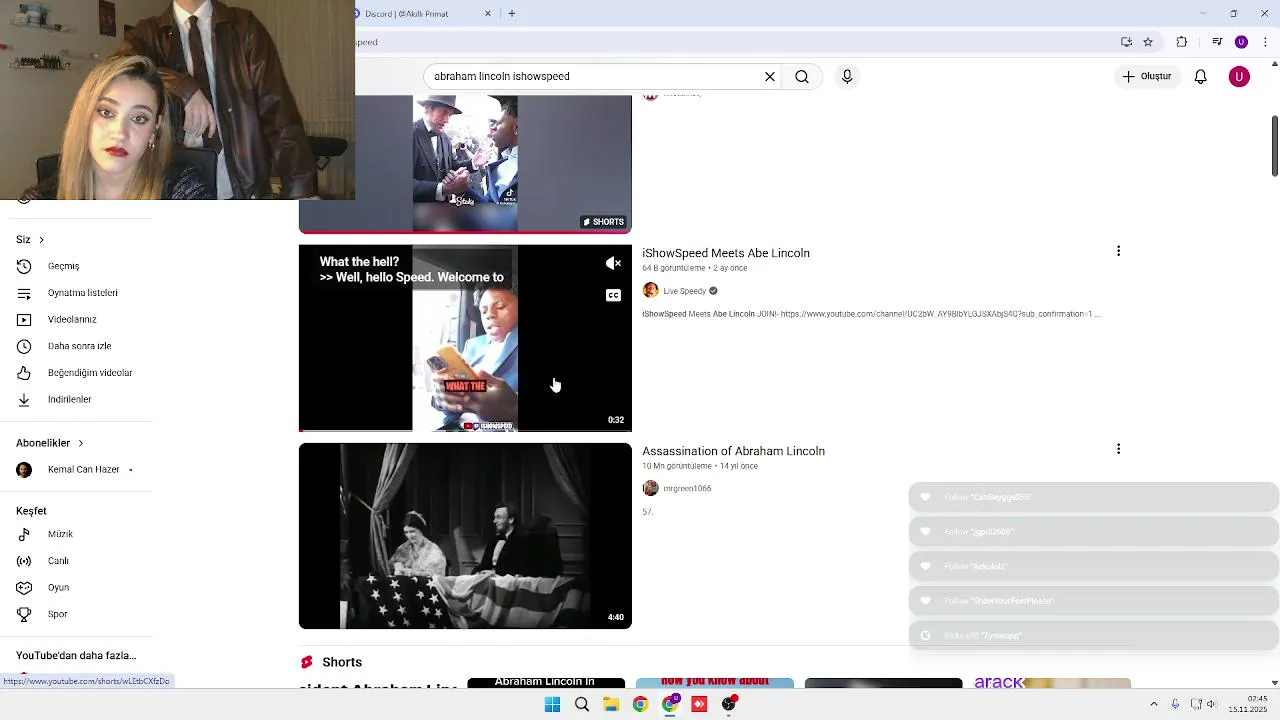The width and height of the screenshot is (1280, 720).
Task: Open the YouTube account avatar menu
Action: tap(1239, 77)
